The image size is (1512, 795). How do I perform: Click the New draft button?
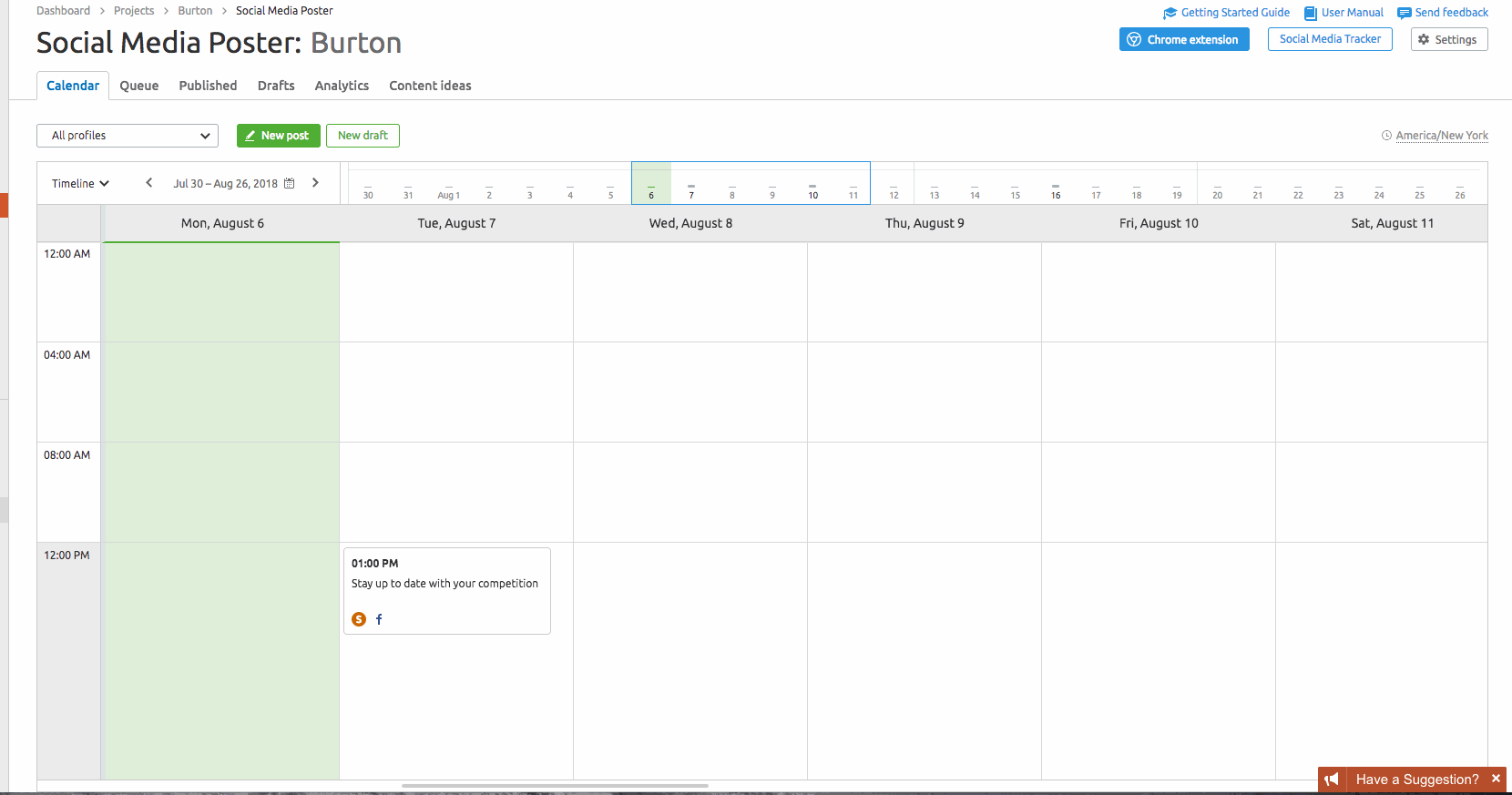363,136
